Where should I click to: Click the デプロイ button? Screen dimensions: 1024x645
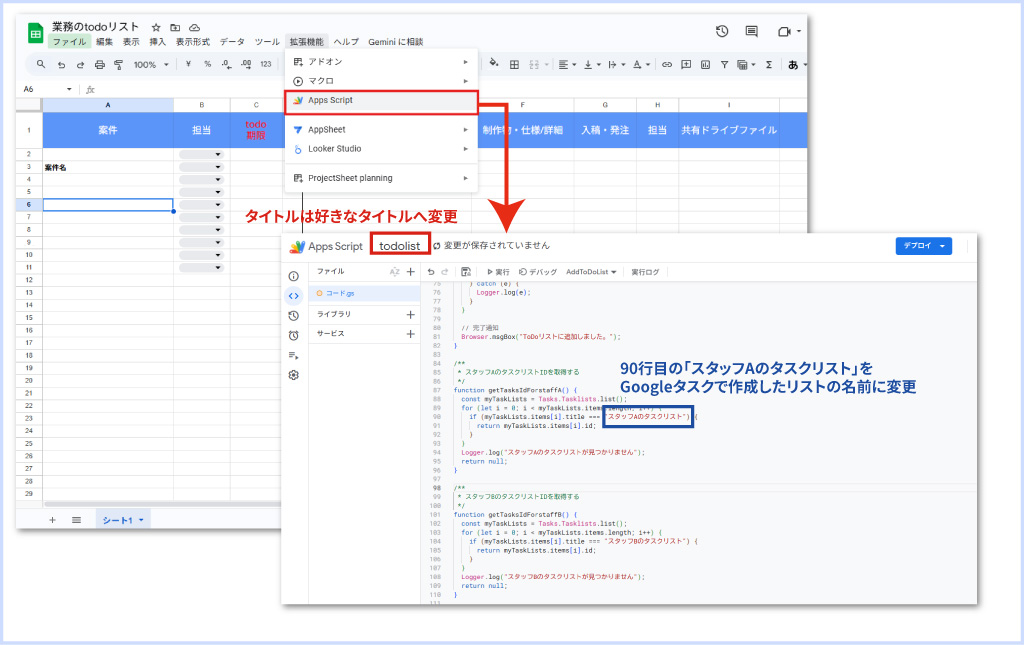pyautogui.click(x=923, y=246)
